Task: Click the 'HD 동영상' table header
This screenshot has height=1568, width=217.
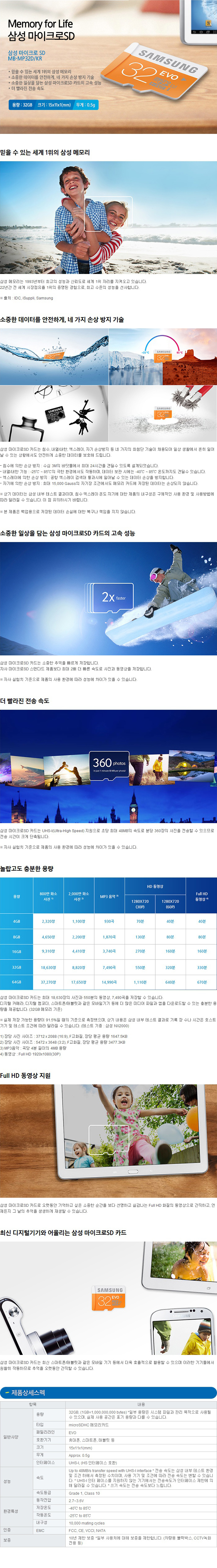Action: (x=155, y=886)
